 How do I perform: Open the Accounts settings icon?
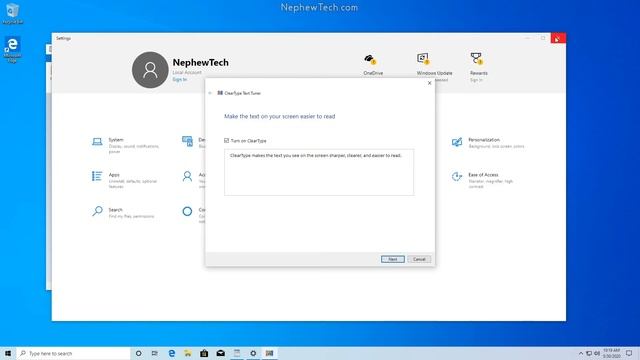click(x=187, y=176)
